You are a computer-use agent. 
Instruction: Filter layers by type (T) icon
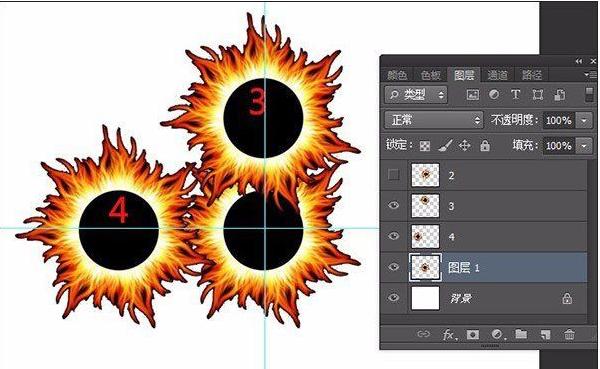[515, 94]
